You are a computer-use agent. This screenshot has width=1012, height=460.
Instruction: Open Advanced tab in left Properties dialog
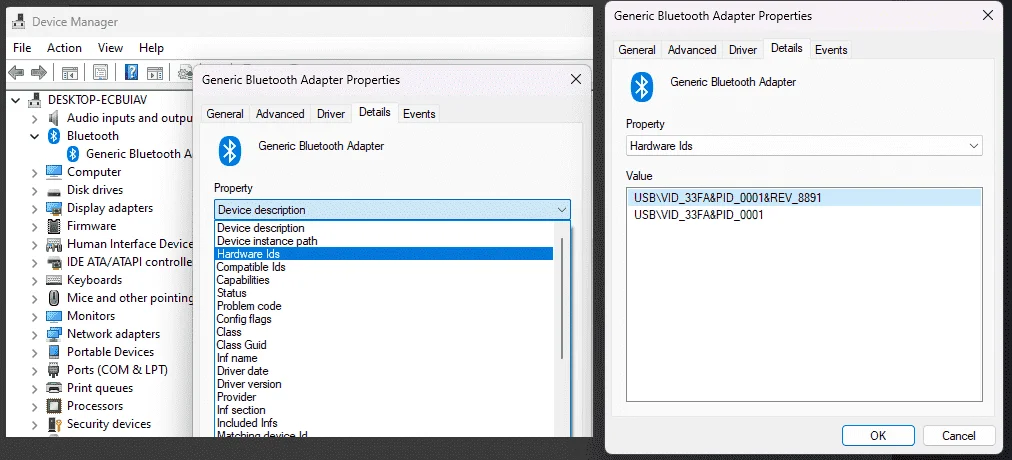tap(280, 114)
